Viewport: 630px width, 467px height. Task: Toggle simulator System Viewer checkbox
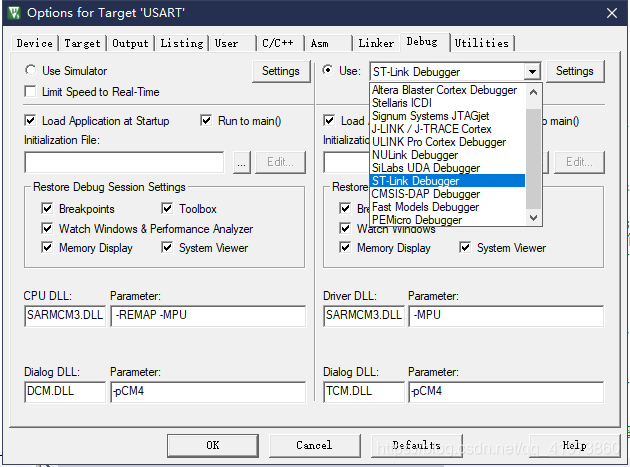pos(167,248)
